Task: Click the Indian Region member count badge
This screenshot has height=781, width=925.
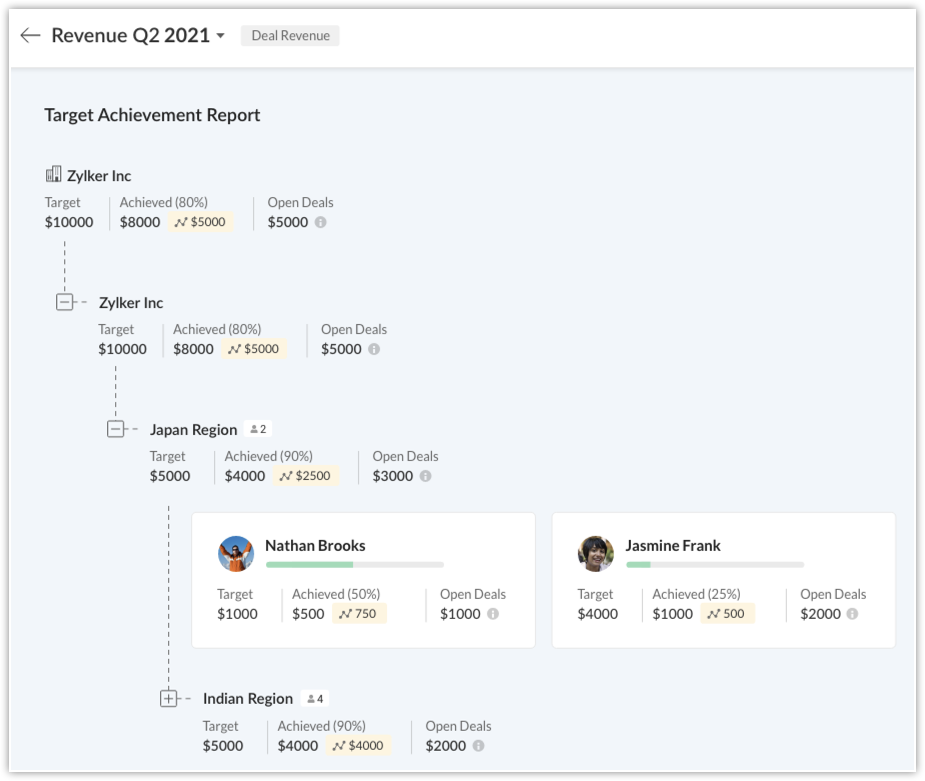Action: [315, 698]
